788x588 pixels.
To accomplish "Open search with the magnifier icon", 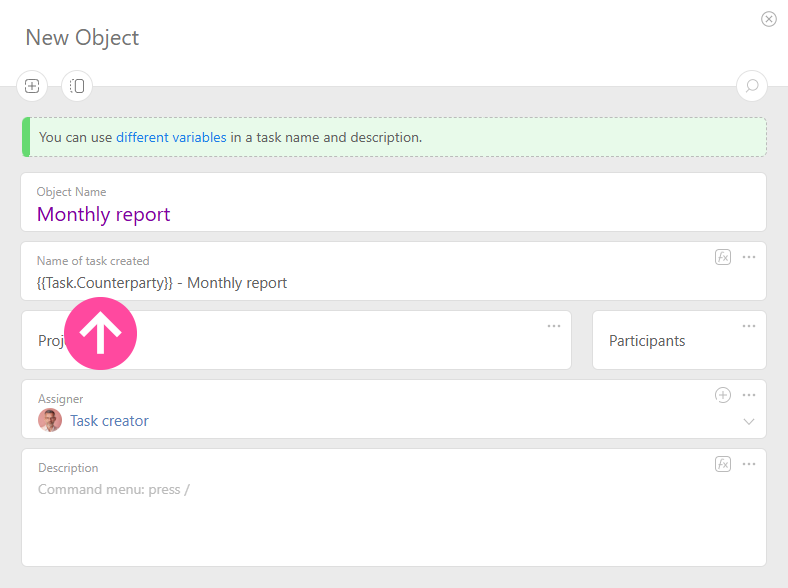I will (752, 86).
